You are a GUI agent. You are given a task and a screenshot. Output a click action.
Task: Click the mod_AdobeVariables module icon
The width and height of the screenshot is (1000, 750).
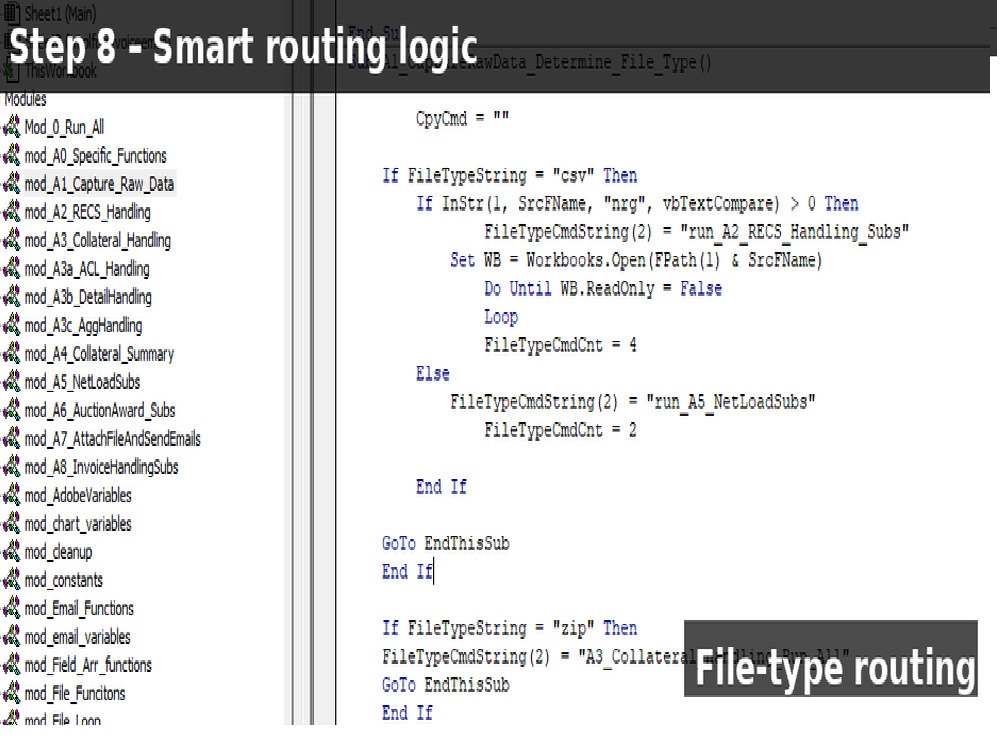tap(11, 496)
